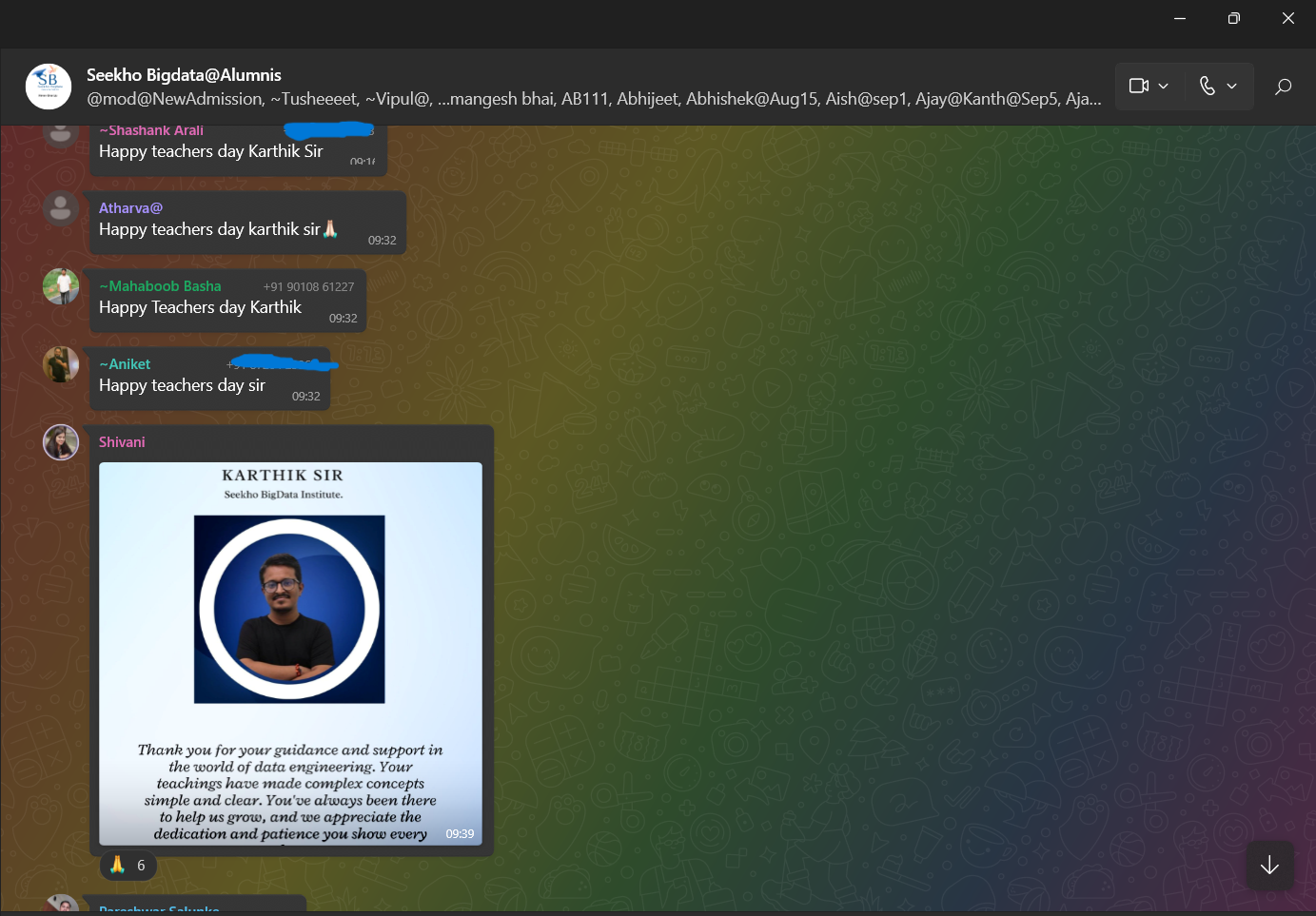Open Shivani's profile photo

[61, 442]
